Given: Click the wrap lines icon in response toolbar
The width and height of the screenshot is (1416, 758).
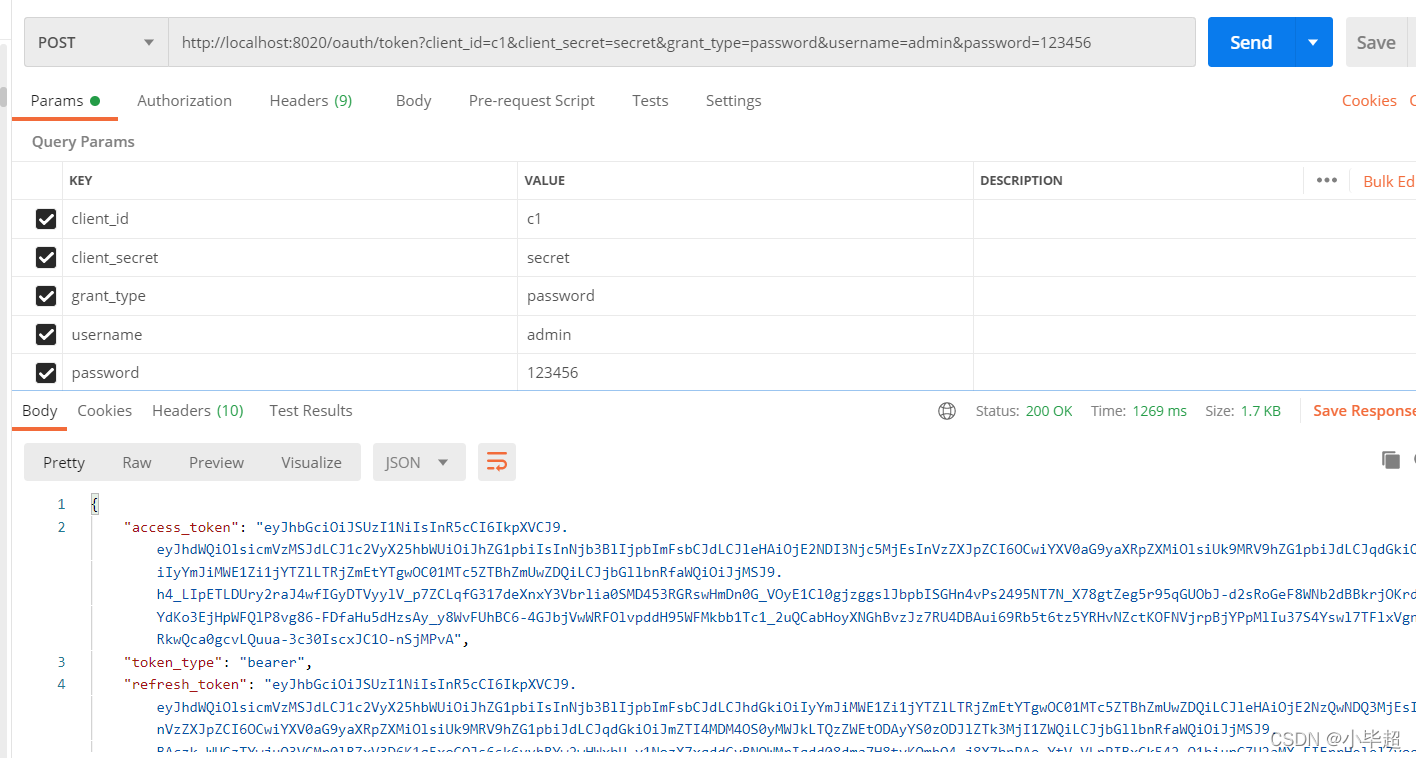Looking at the screenshot, I should tap(497, 462).
